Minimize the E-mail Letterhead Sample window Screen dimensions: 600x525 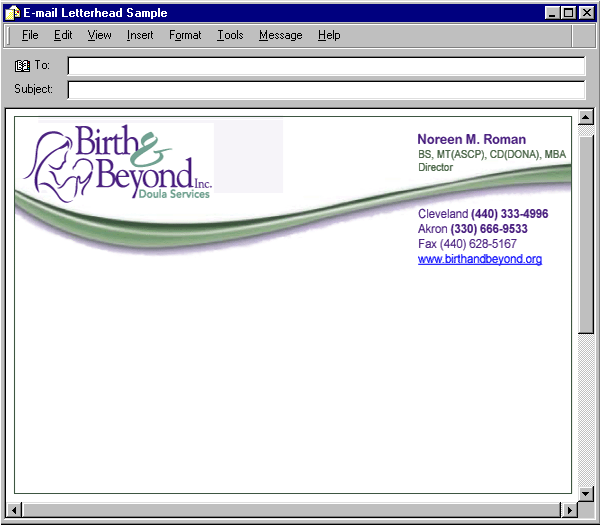[x=552, y=13]
